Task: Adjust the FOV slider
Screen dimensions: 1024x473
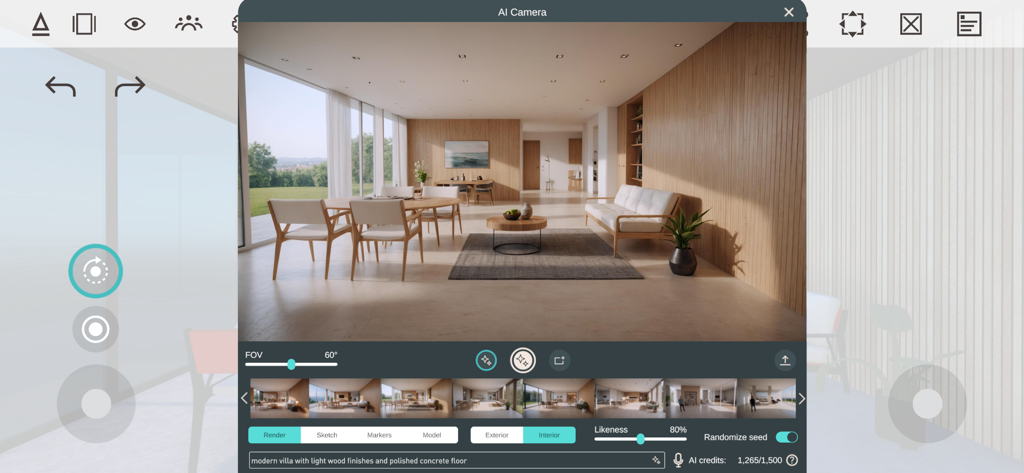Action: pyautogui.click(x=291, y=364)
